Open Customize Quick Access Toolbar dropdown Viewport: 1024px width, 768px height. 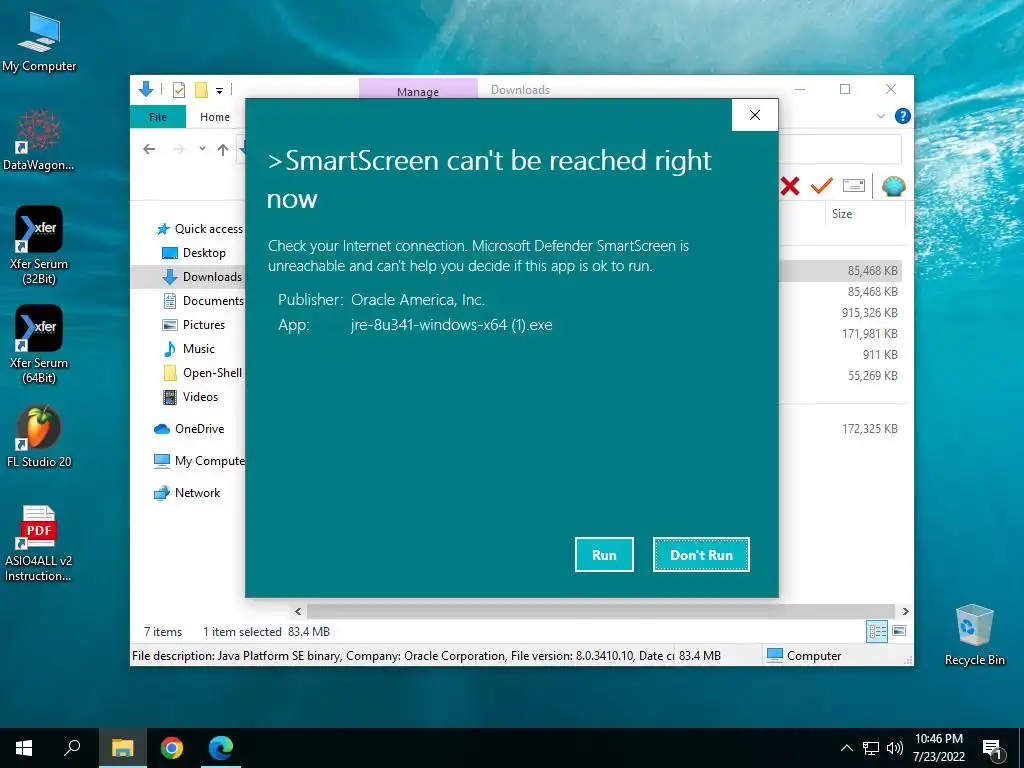(x=219, y=90)
